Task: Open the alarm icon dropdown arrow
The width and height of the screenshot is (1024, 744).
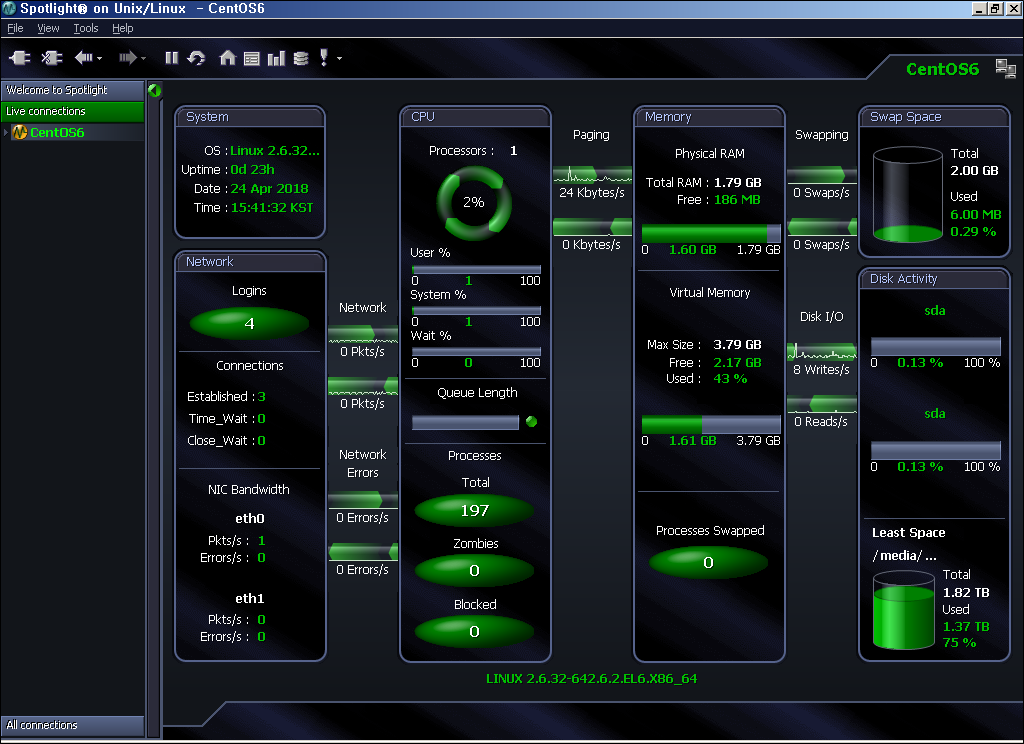Action: 340,58
